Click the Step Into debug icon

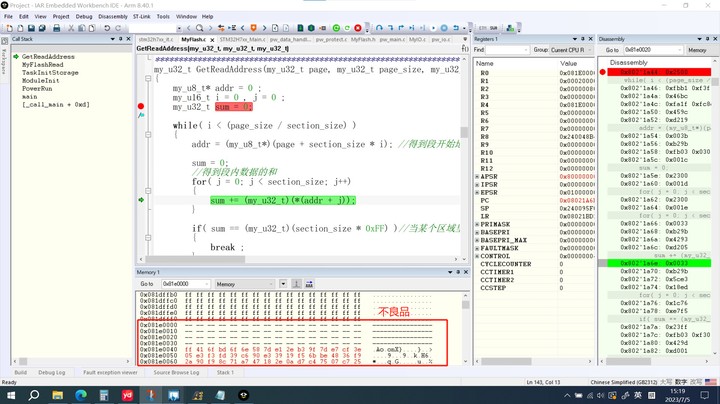coord(390,28)
